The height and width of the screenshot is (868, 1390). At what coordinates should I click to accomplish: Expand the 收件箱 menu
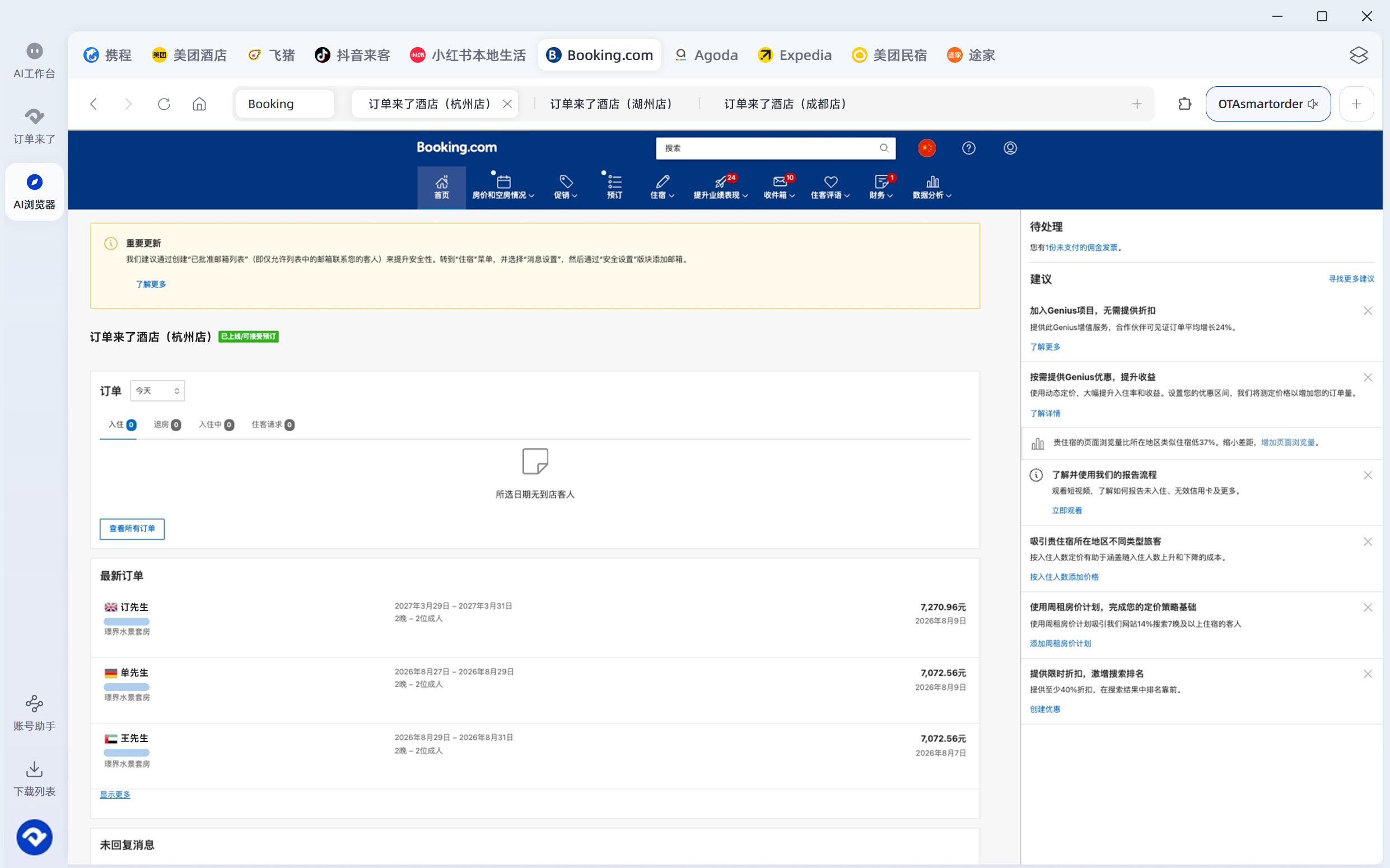tap(779, 187)
